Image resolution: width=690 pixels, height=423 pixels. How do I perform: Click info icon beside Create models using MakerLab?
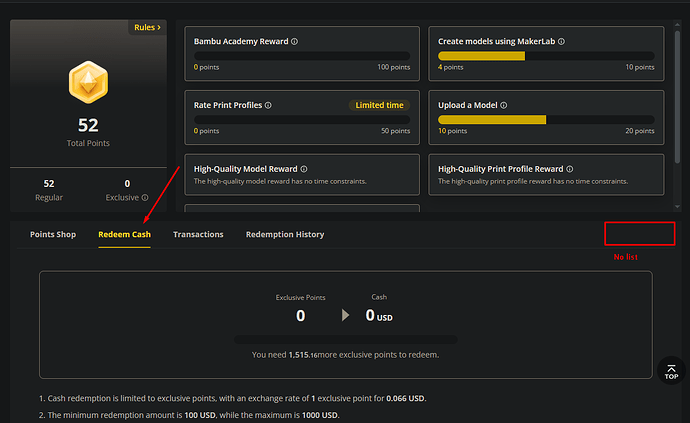(x=562, y=41)
